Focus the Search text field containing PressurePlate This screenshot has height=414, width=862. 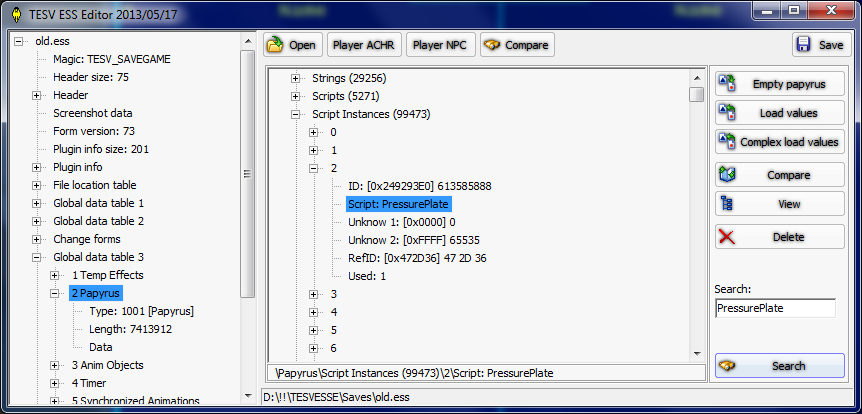[x=775, y=308]
